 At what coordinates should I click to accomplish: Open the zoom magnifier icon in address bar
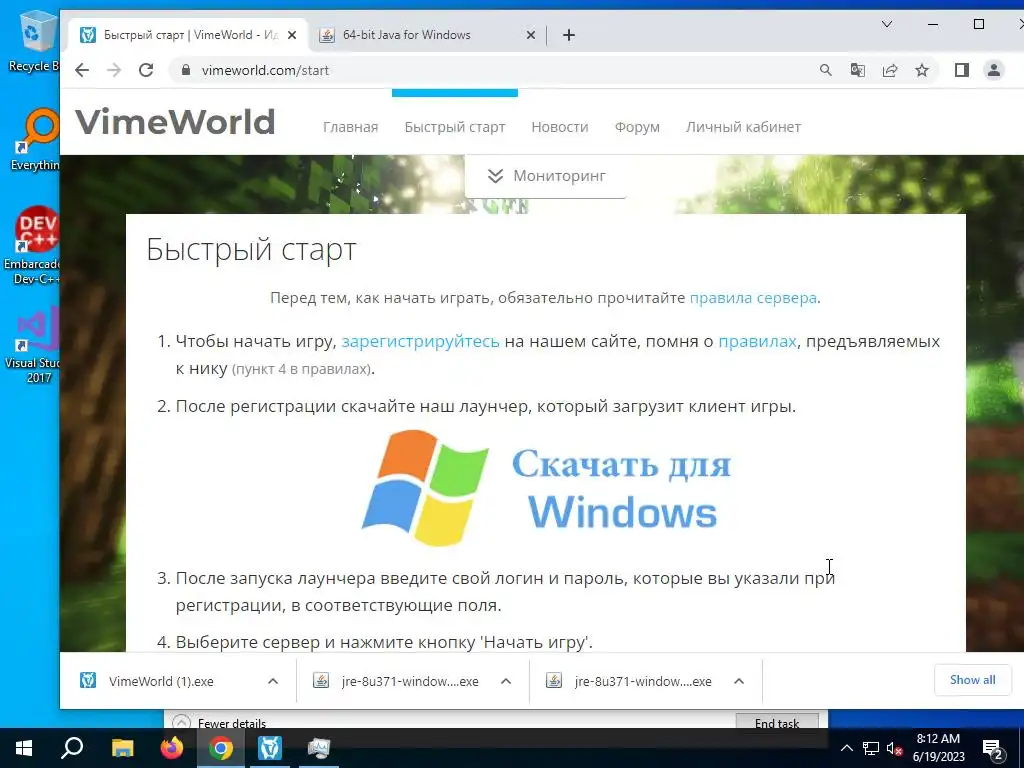[x=825, y=70]
